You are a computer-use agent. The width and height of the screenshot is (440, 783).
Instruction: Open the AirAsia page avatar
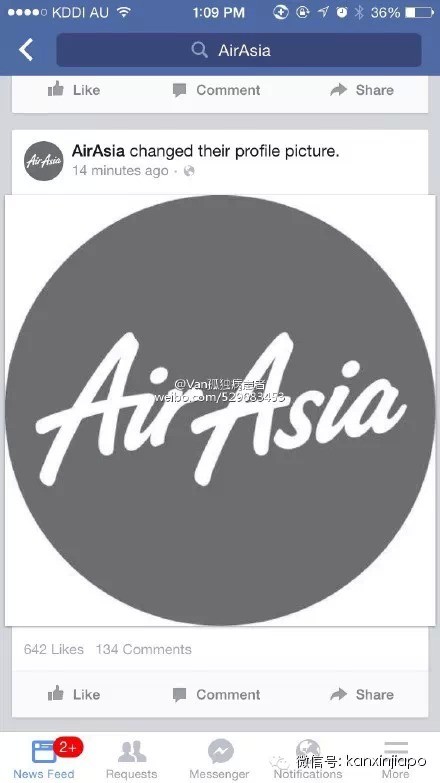tap(44, 160)
